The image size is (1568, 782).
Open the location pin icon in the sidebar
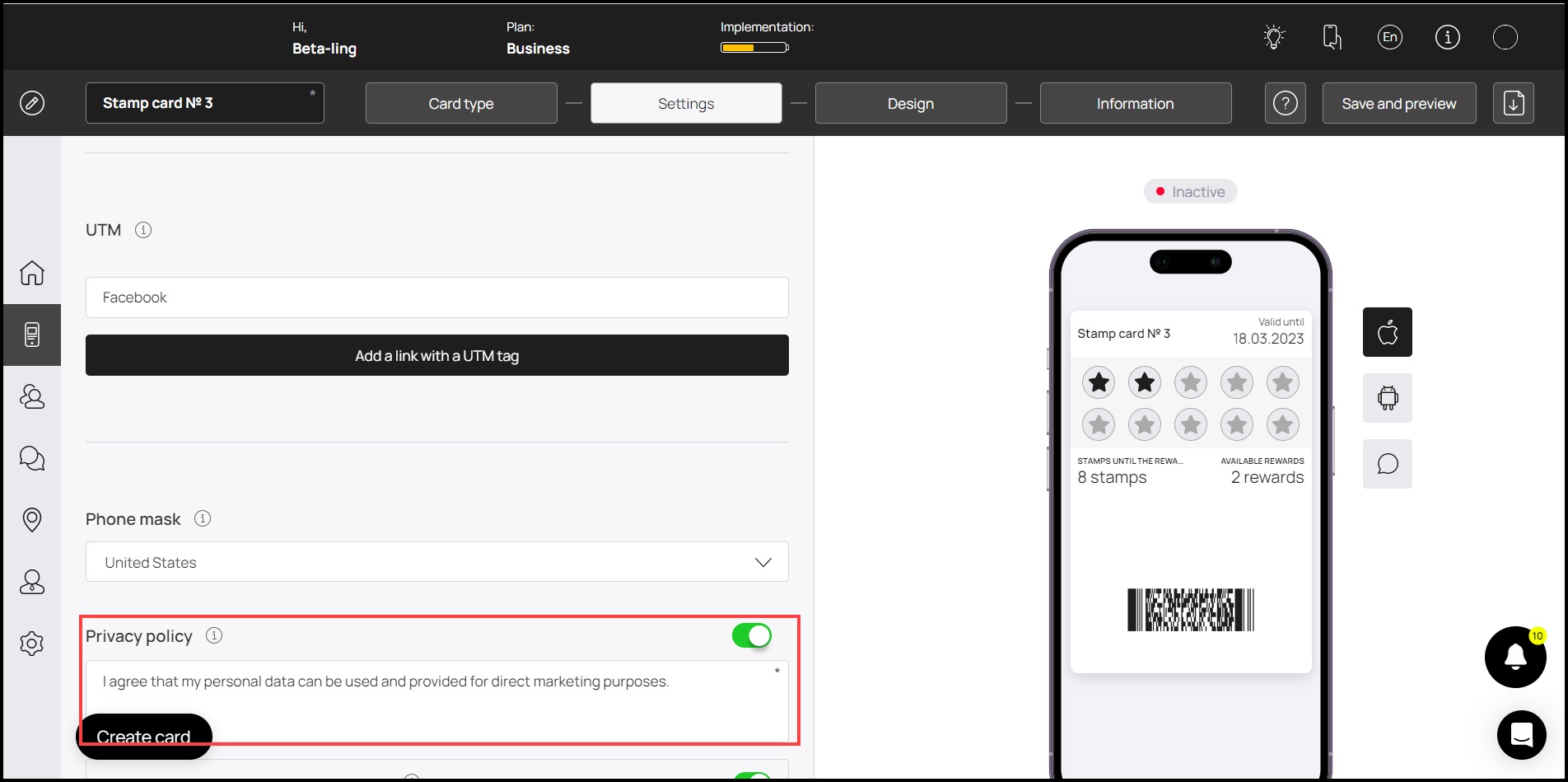pos(32,520)
